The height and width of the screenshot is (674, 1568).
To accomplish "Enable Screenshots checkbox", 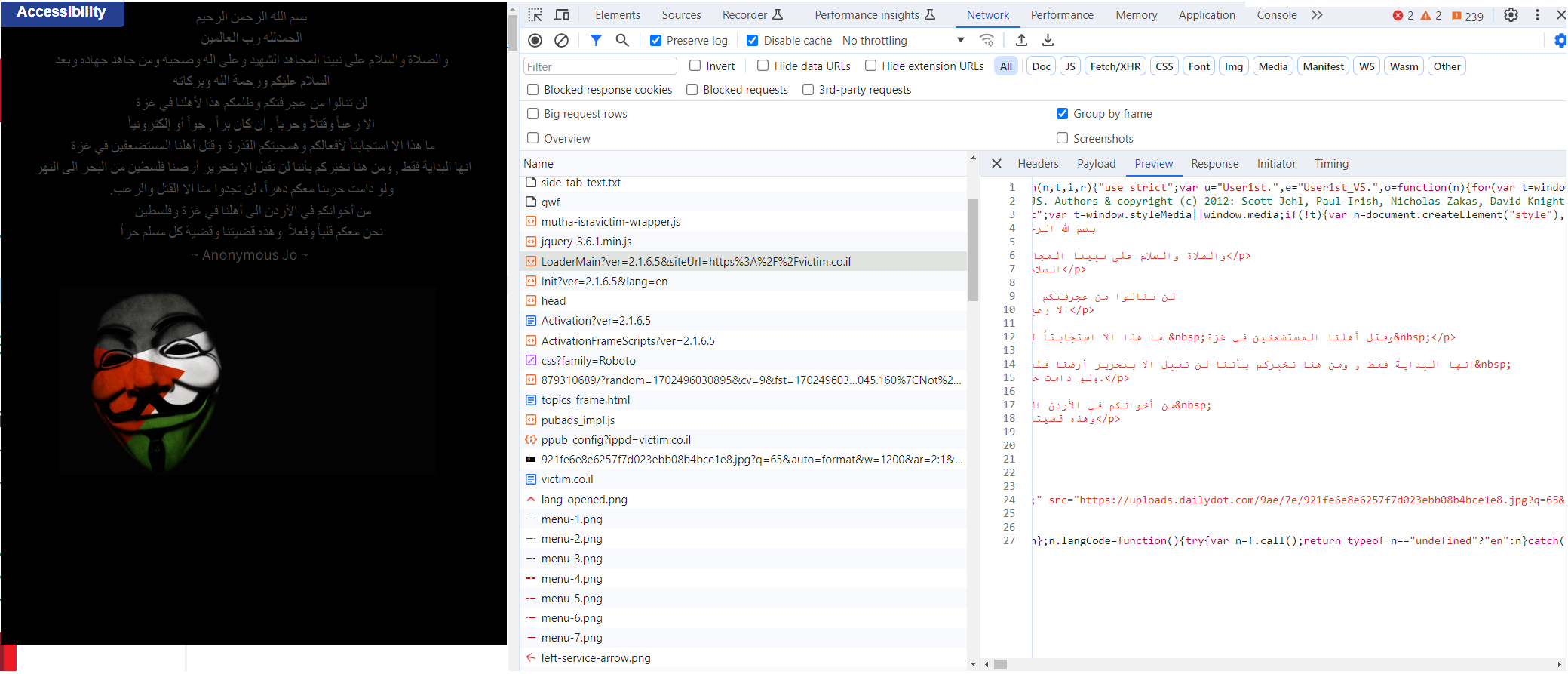I will [x=1063, y=139].
